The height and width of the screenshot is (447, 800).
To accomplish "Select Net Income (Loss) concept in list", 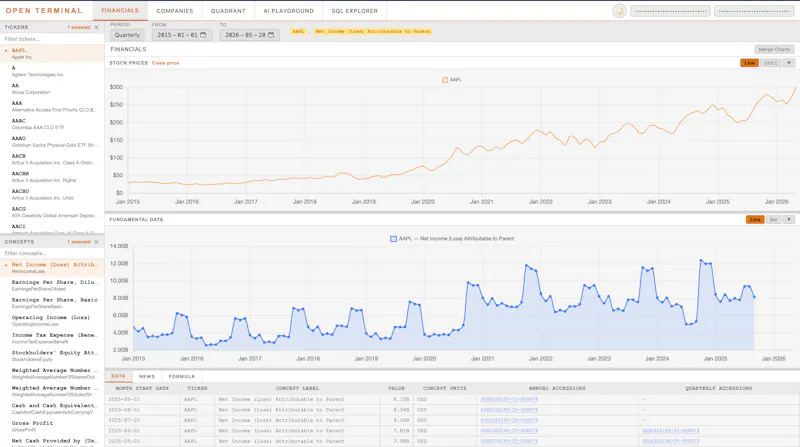I will pos(52,268).
